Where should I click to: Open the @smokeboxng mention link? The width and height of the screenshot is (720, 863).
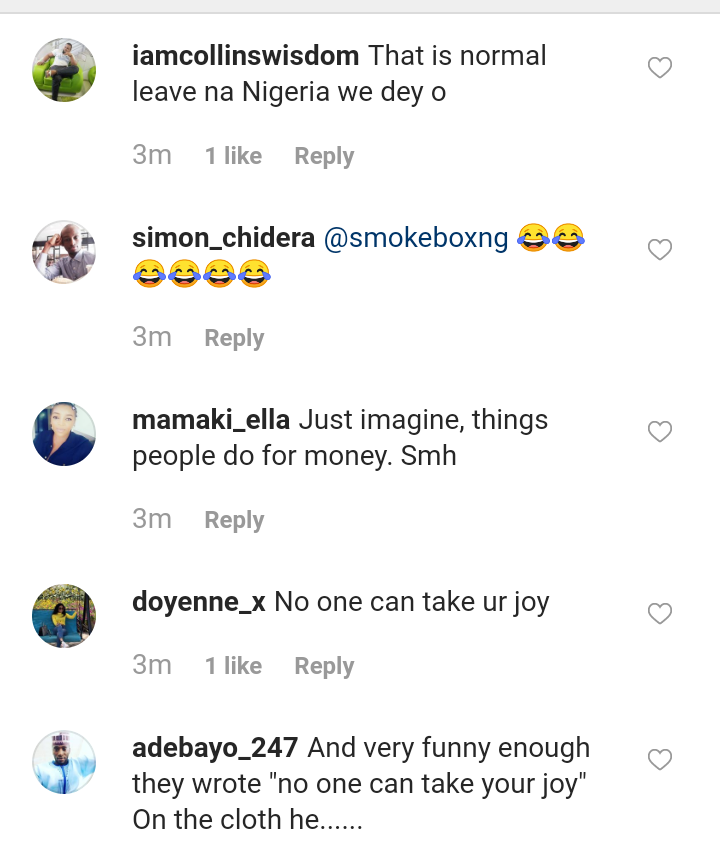(416, 239)
